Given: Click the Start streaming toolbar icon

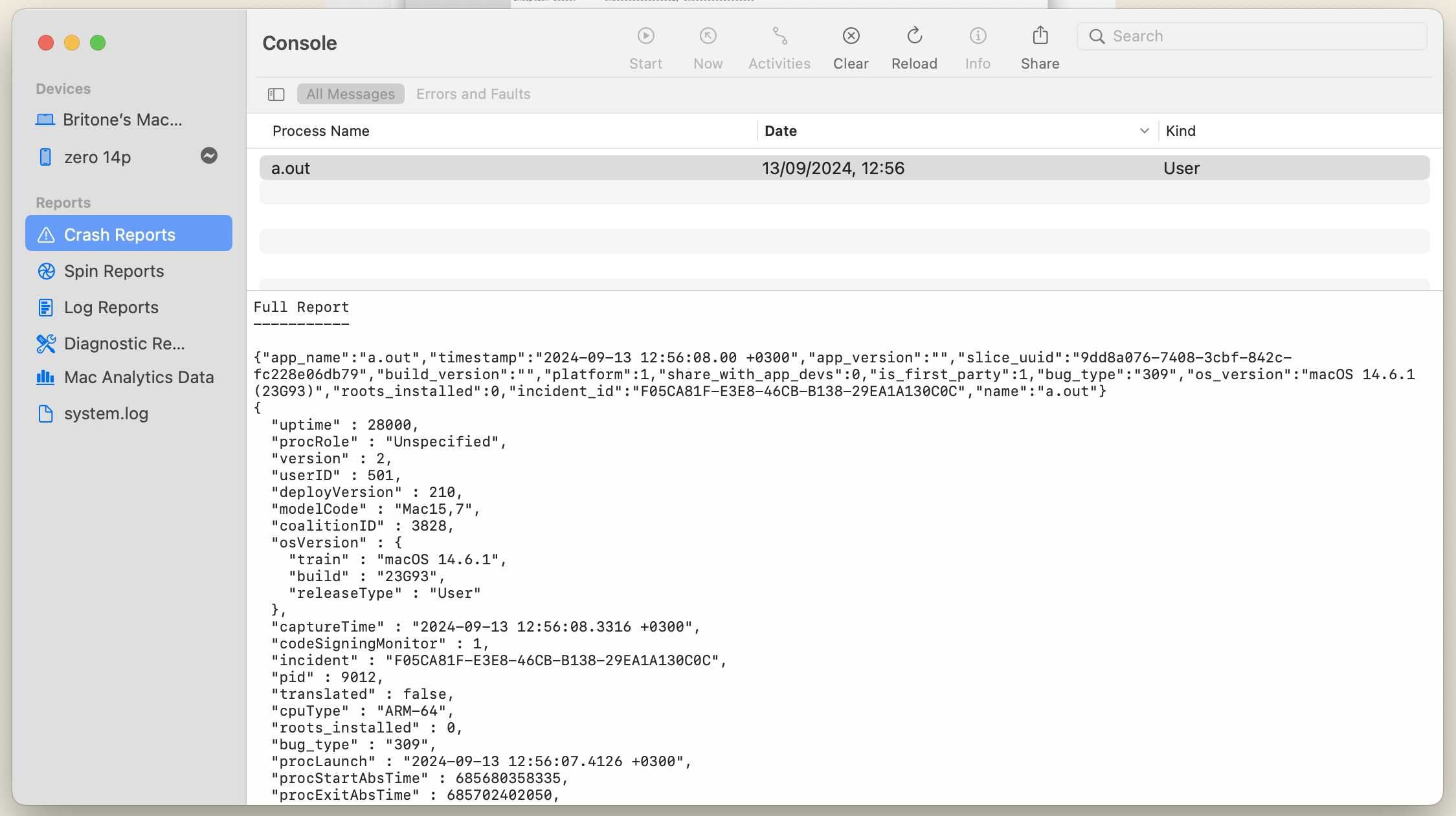Looking at the screenshot, I should pyautogui.click(x=645, y=36).
